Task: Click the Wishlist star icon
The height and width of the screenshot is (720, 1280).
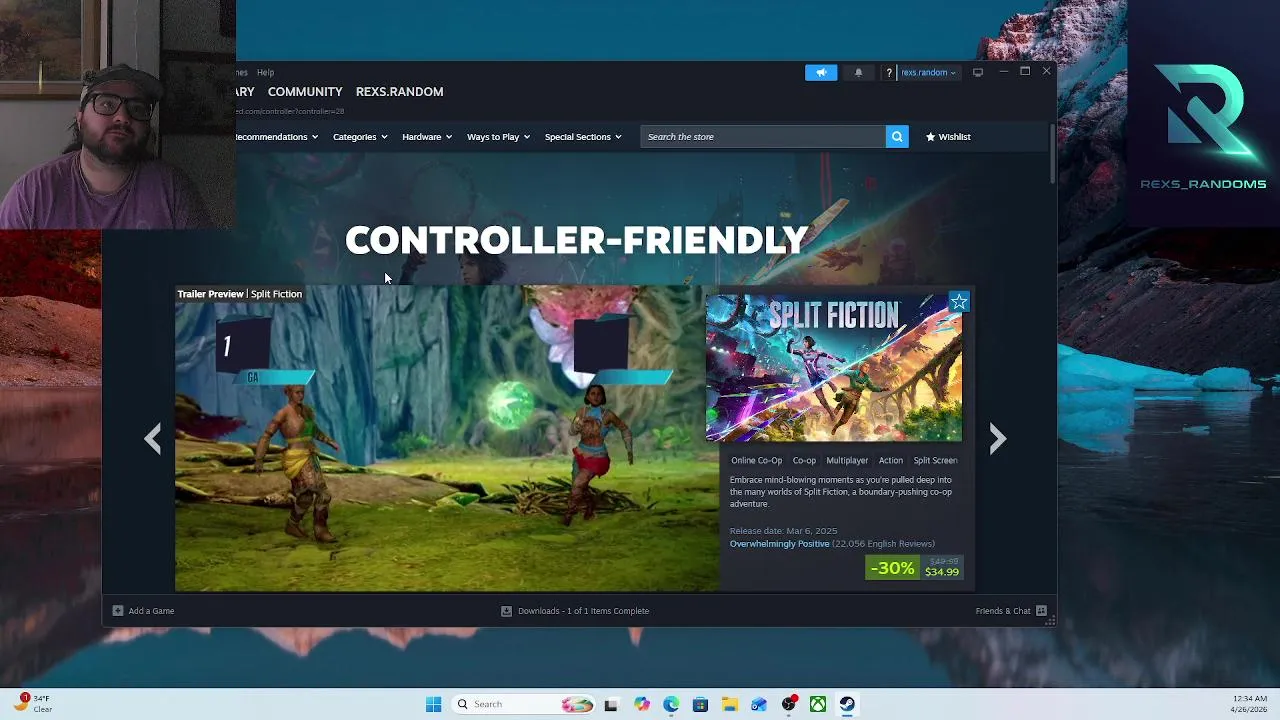Action: (x=930, y=137)
